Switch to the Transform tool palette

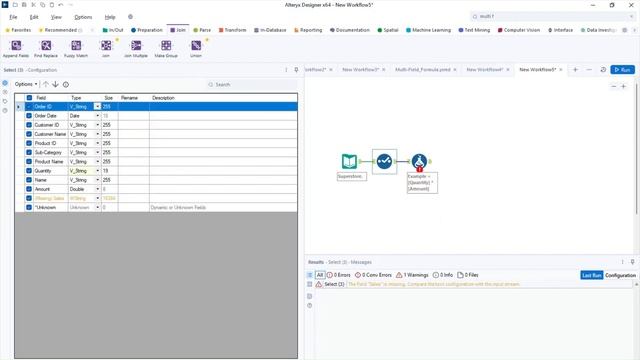232,30
